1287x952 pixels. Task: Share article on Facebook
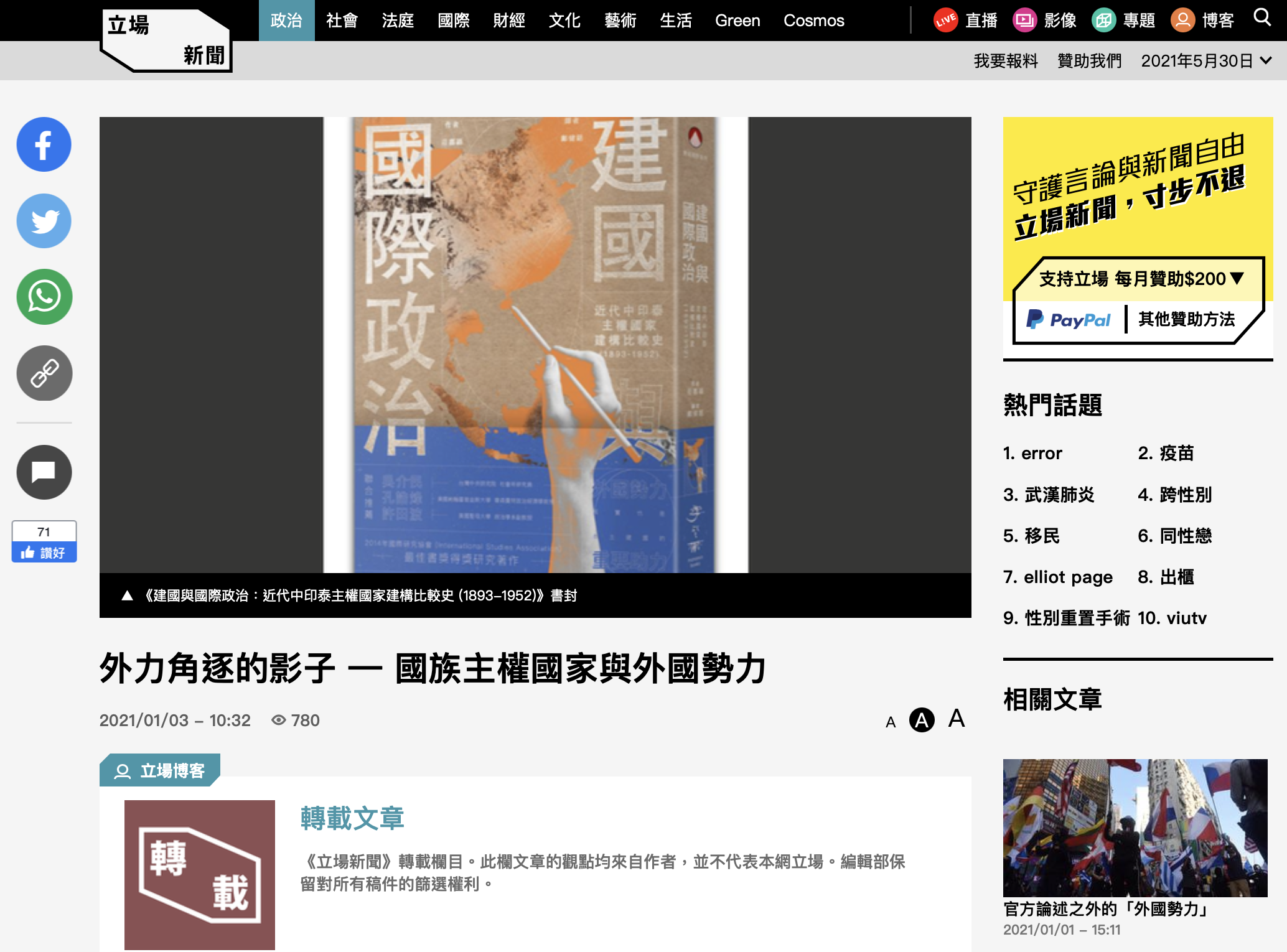tap(44, 144)
